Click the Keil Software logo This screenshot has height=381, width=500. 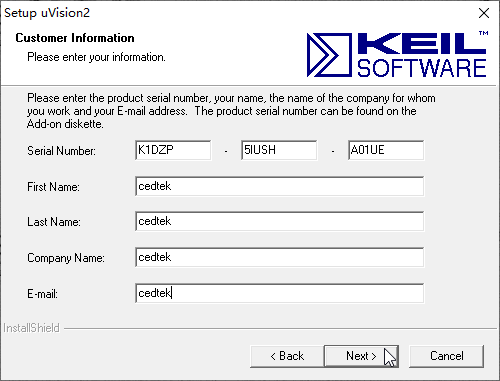click(x=397, y=54)
